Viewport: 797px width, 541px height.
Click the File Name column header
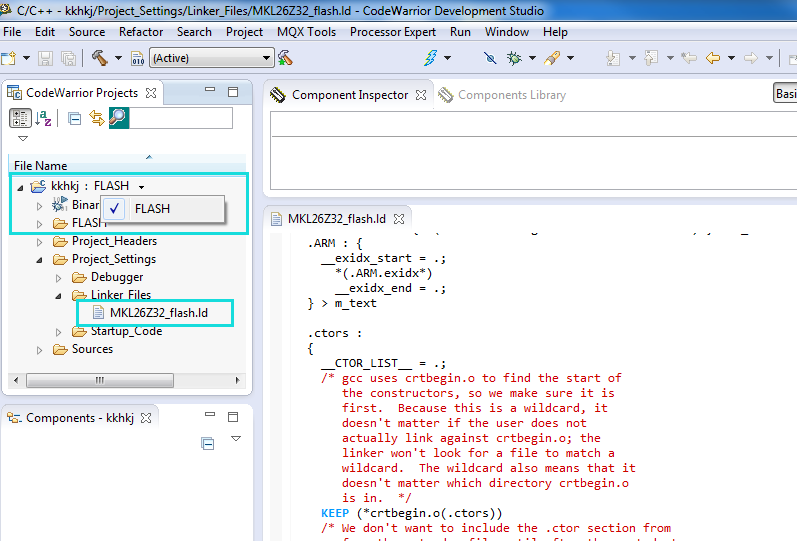[127, 165]
